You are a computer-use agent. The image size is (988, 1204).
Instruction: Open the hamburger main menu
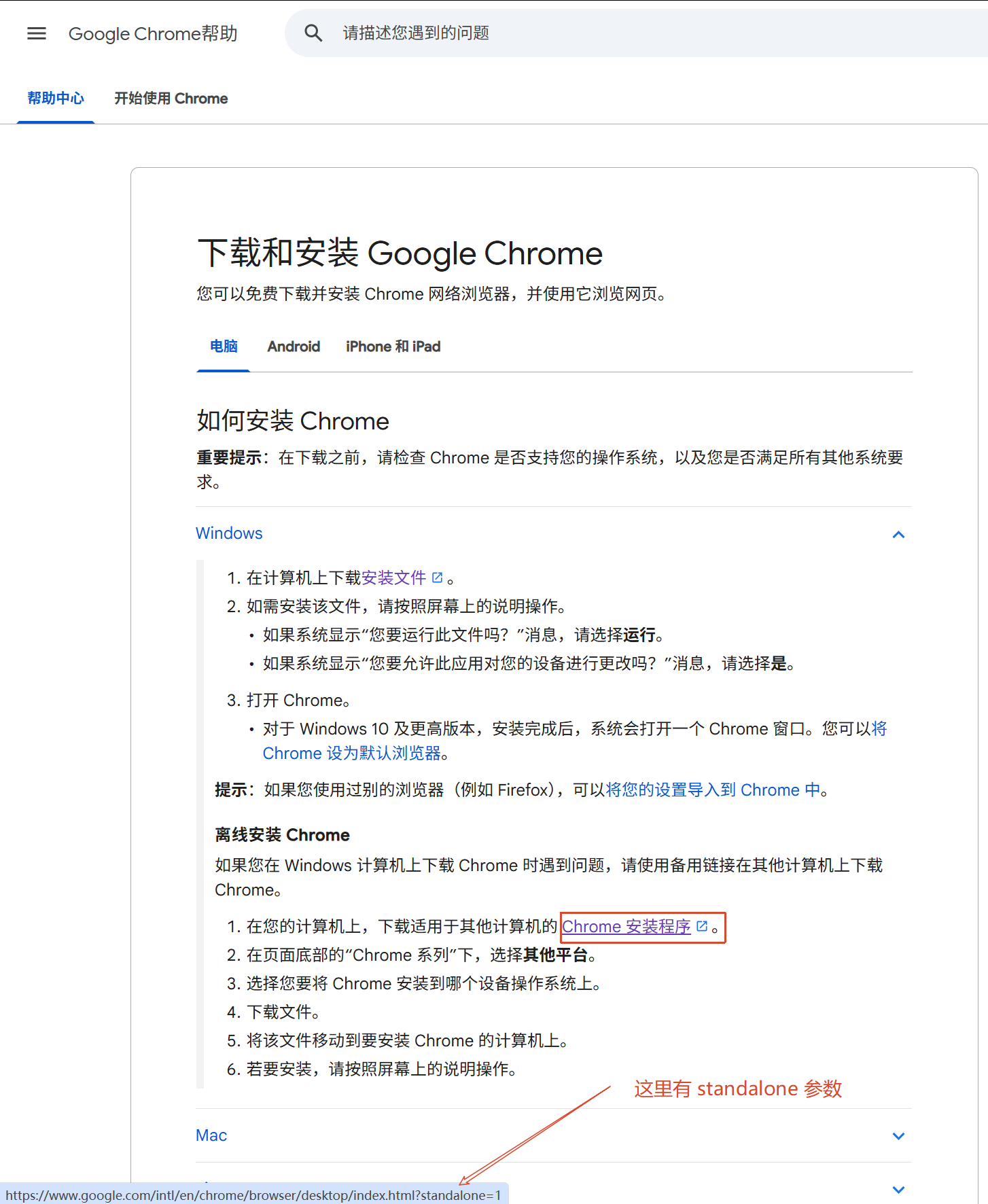[37, 33]
